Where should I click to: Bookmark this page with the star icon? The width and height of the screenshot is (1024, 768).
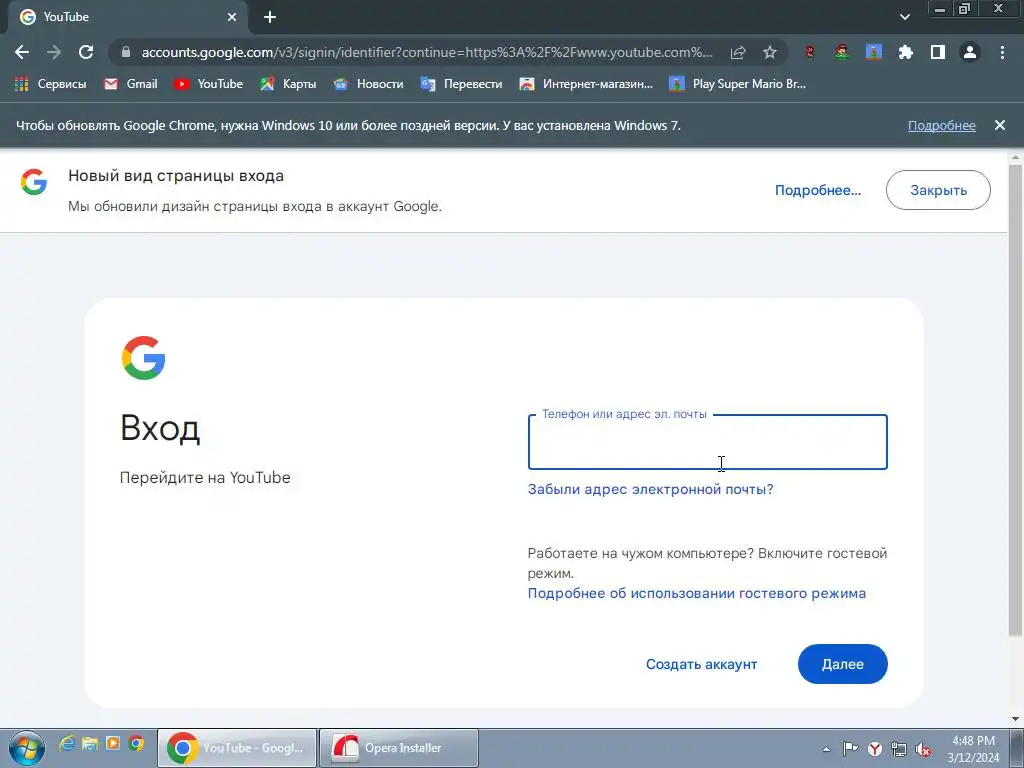(770, 52)
